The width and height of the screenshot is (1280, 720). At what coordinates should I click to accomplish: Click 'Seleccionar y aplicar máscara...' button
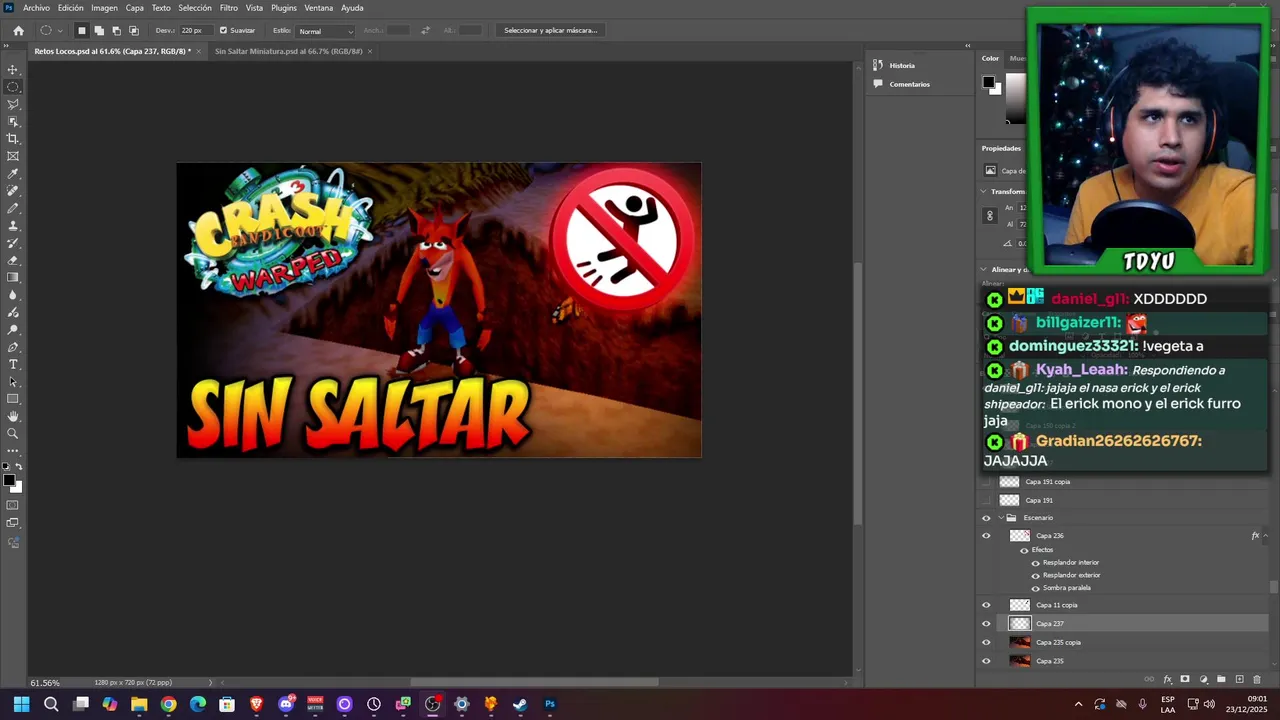[551, 31]
